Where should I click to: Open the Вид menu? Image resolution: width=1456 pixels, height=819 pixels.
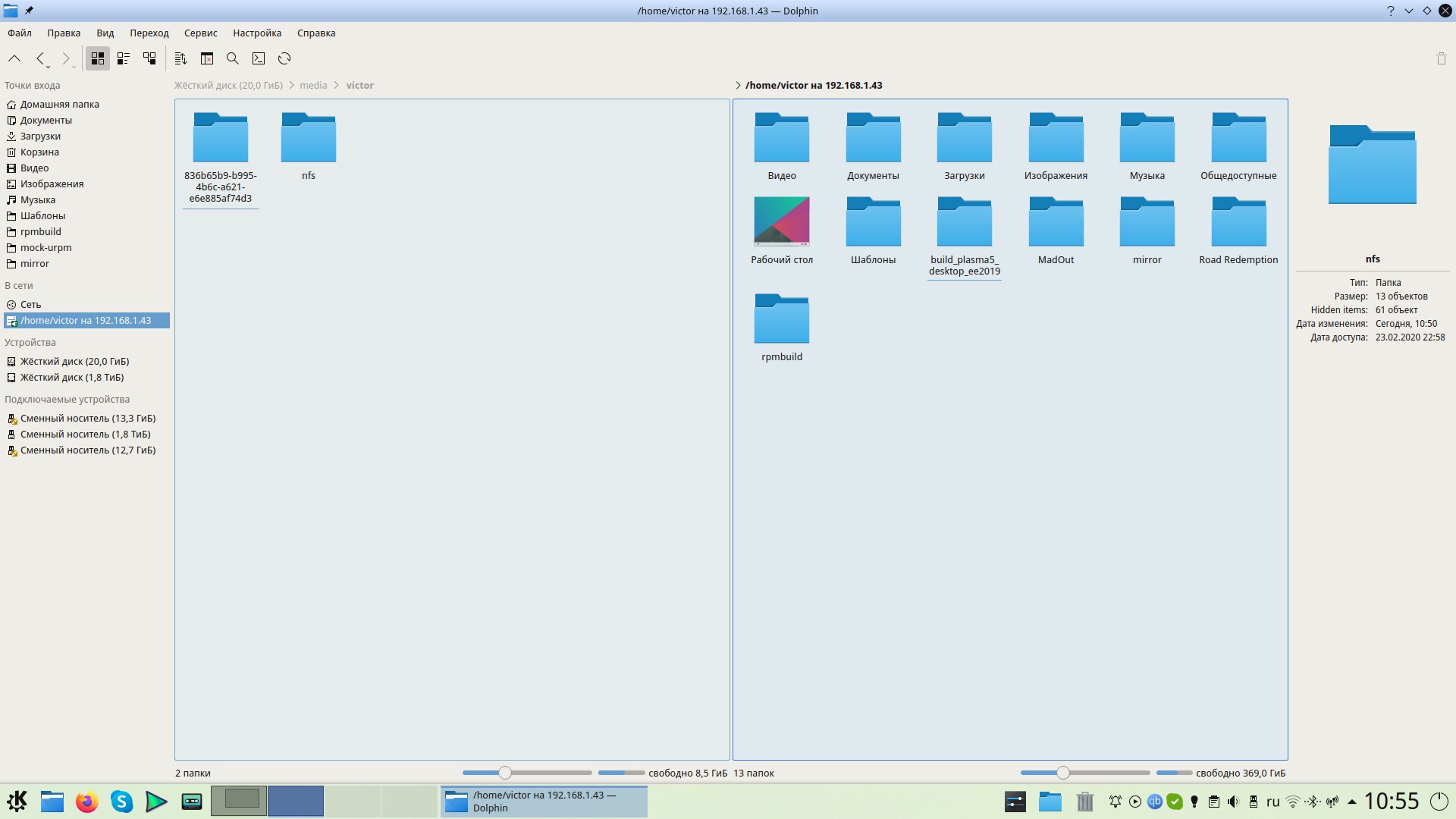(x=105, y=33)
